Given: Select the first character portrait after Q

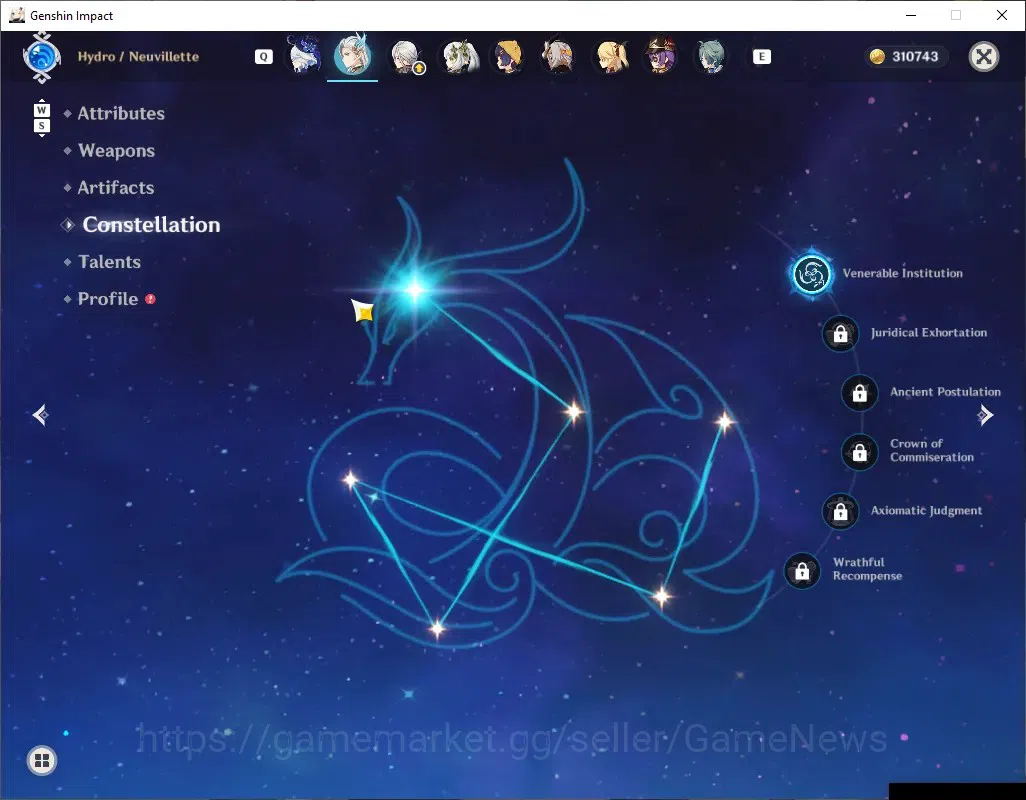Looking at the screenshot, I should pos(304,55).
